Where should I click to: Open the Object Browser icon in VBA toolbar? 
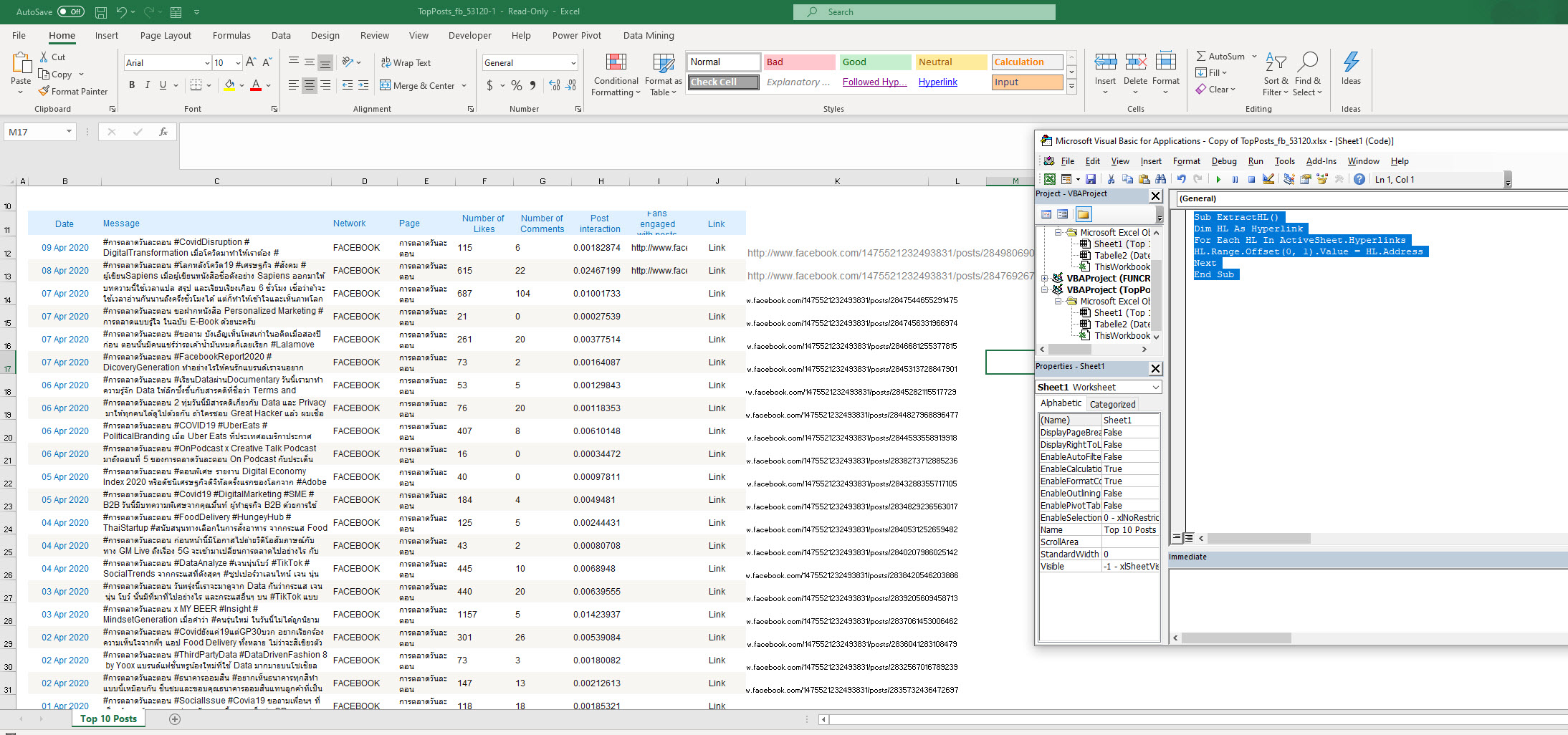[x=1322, y=179]
